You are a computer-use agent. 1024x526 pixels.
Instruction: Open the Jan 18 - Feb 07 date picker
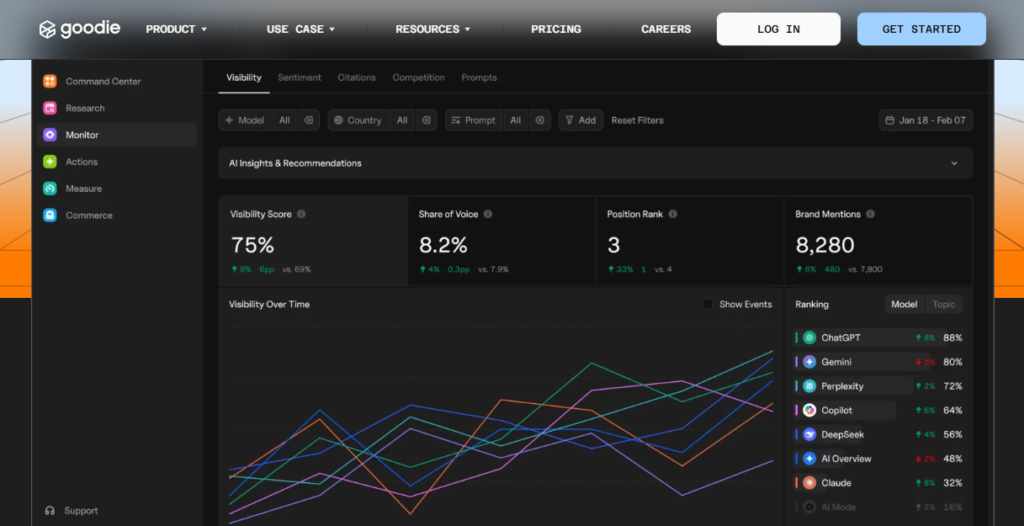tap(926, 120)
